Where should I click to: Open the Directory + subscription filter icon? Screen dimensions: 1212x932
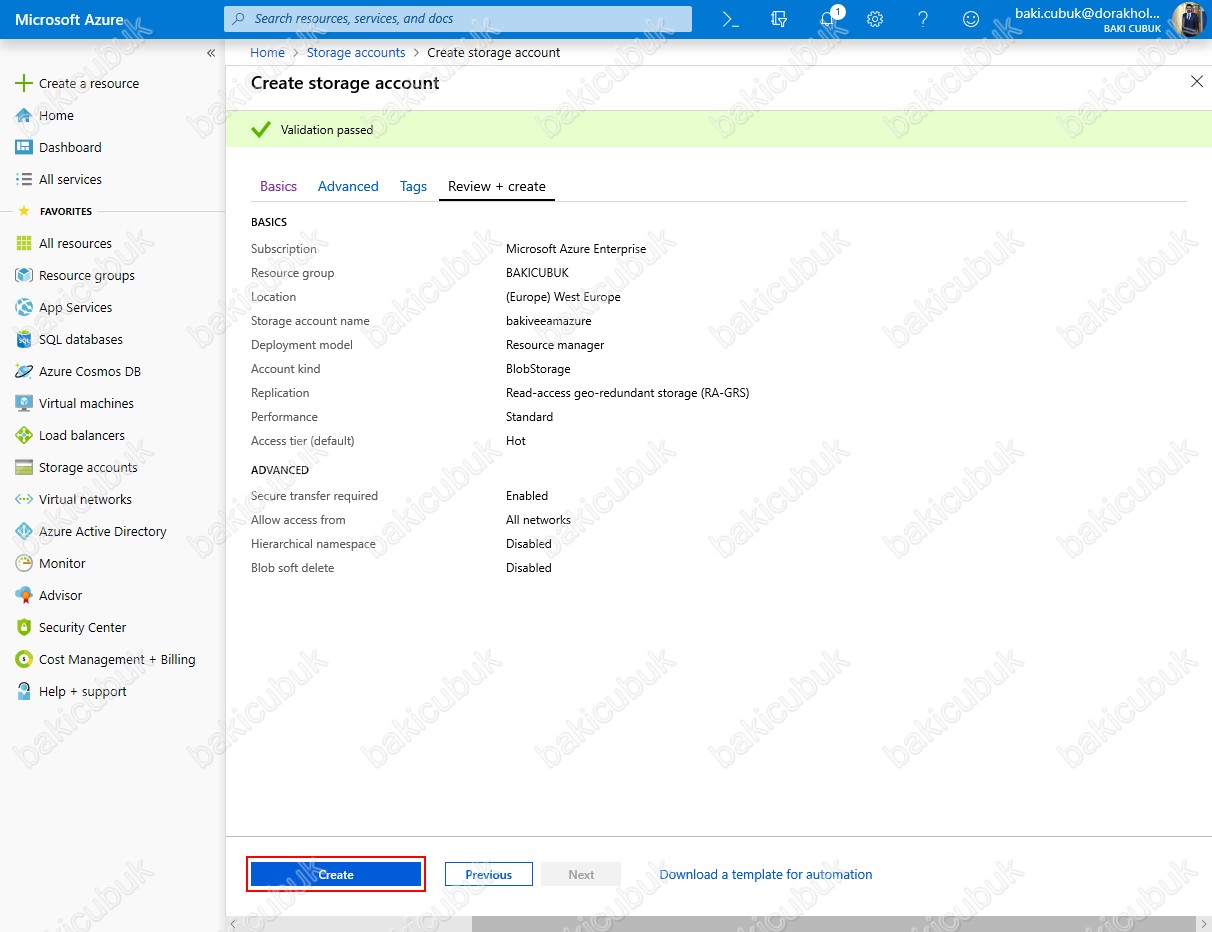779,19
